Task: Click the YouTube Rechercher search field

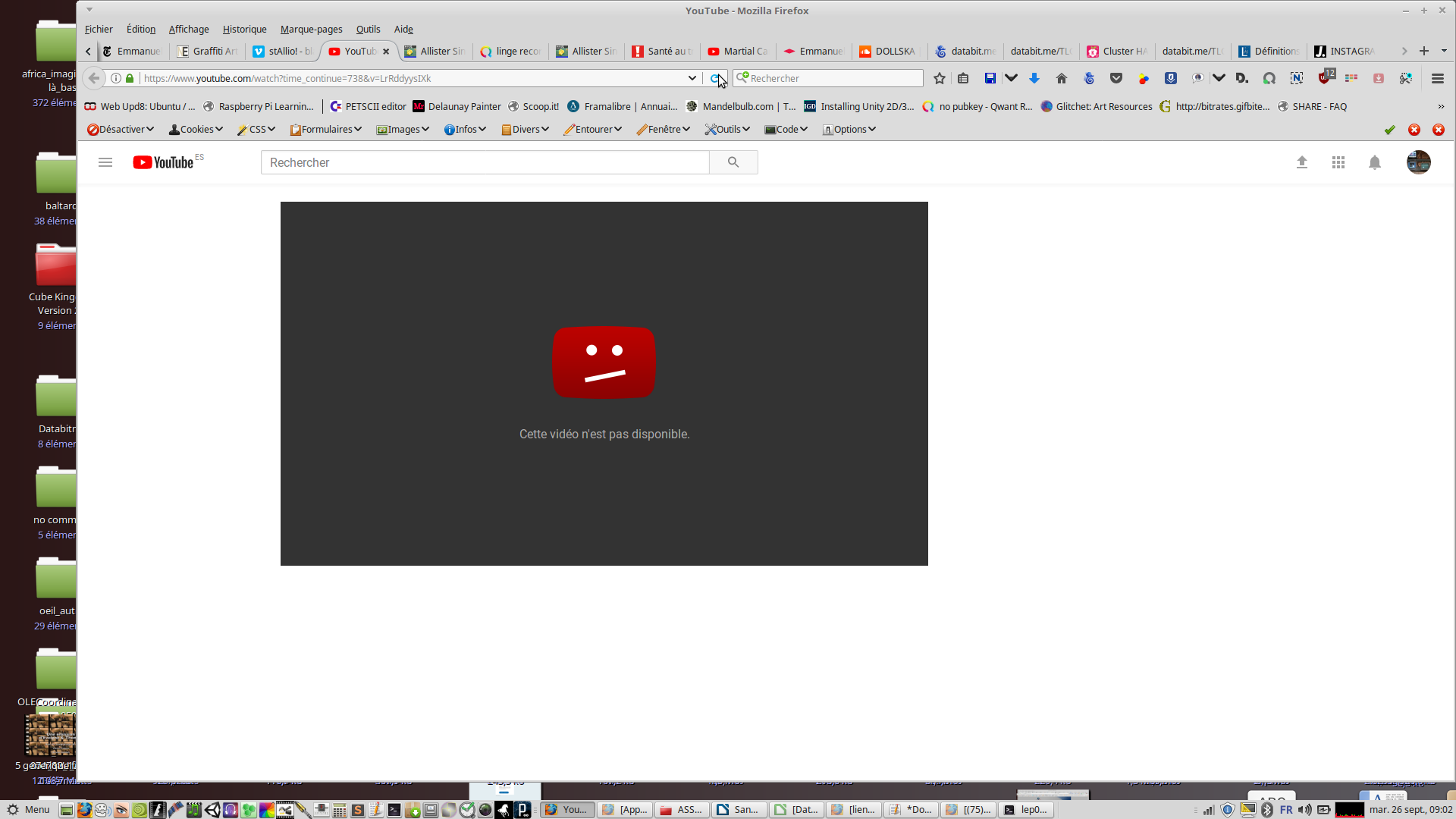Action: pos(485,162)
